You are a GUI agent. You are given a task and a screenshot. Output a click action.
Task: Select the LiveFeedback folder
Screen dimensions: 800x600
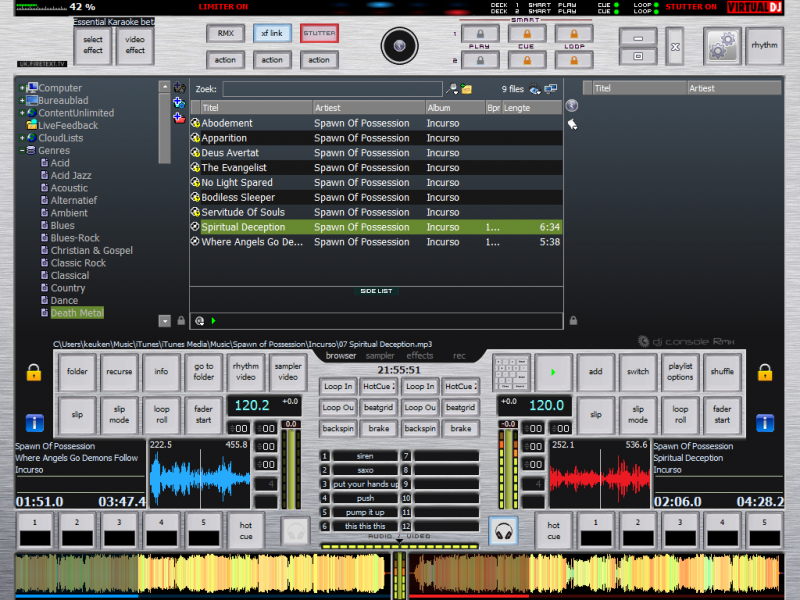pyautogui.click(x=62, y=126)
